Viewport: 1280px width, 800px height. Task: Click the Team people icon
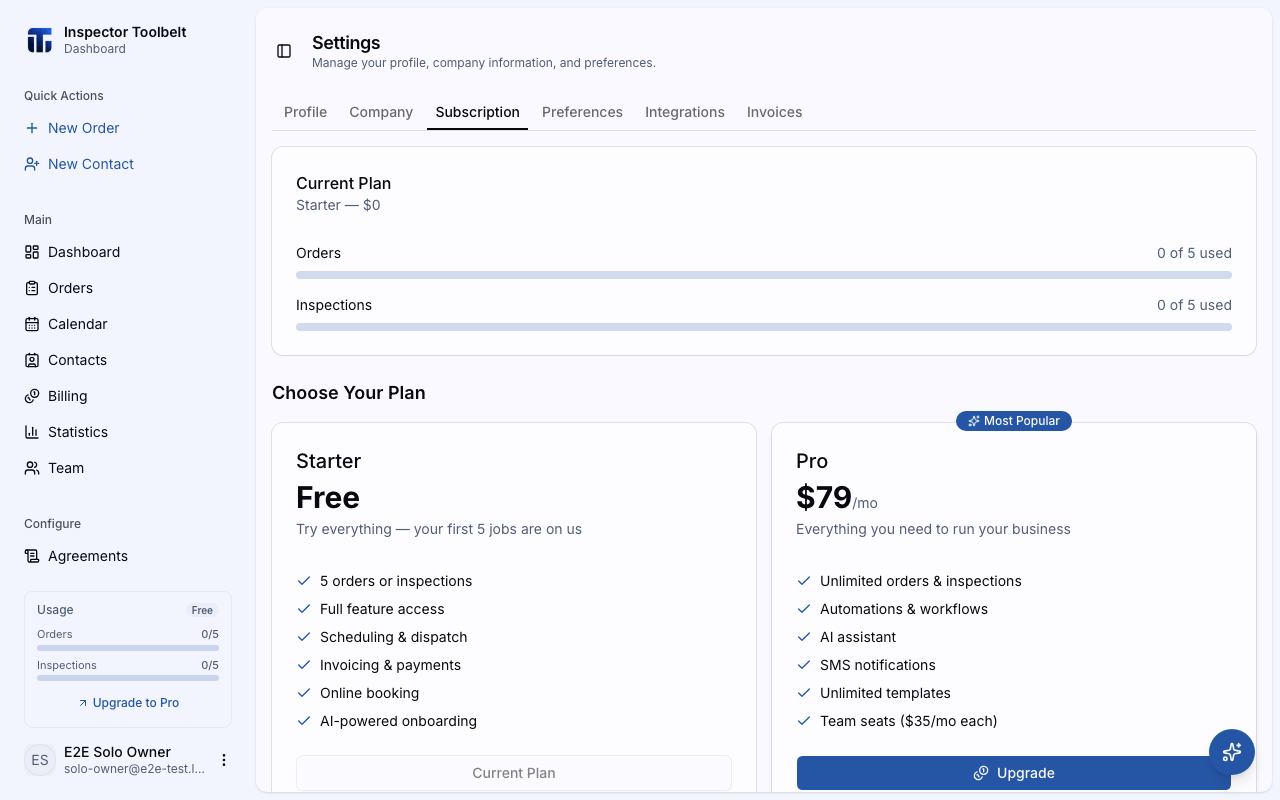(x=32, y=468)
